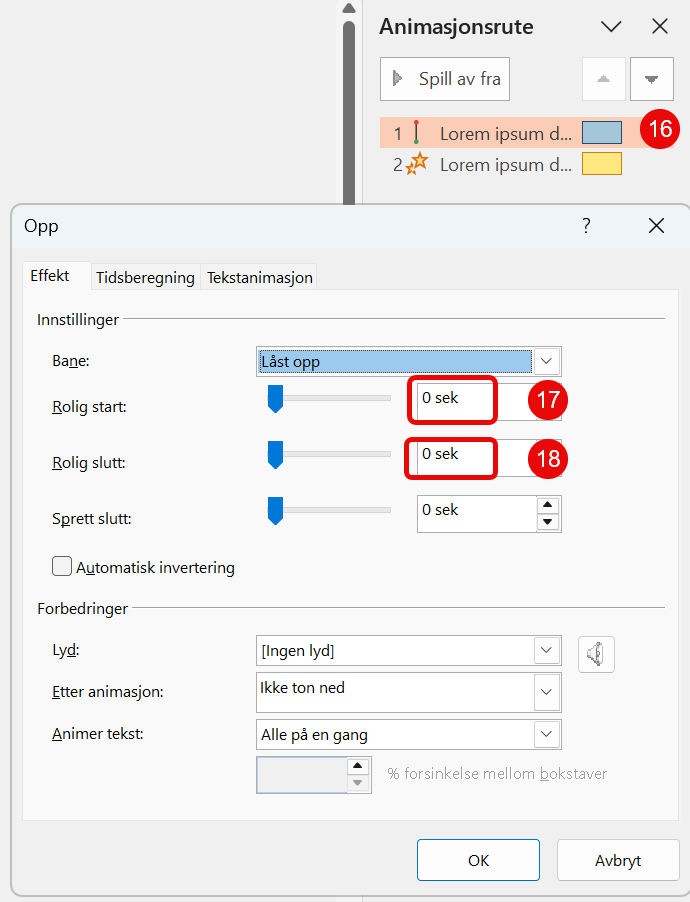The height and width of the screenshot is (902, 690).
Task: Click the Låst opp path value
Action: (x=395, y=361)
